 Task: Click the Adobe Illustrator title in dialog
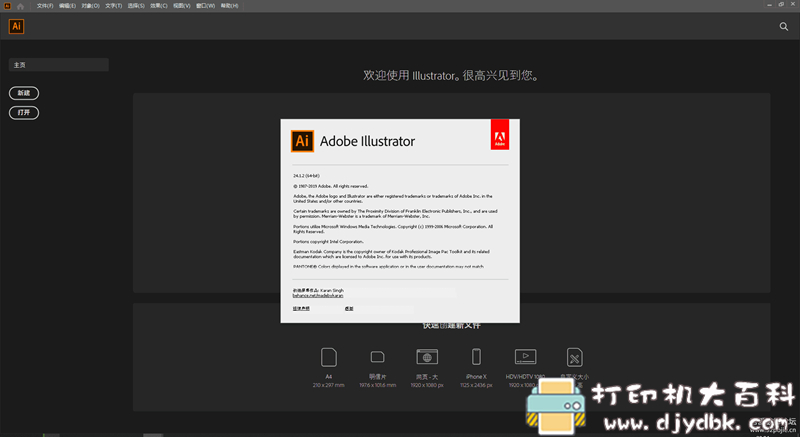[367, 141]
